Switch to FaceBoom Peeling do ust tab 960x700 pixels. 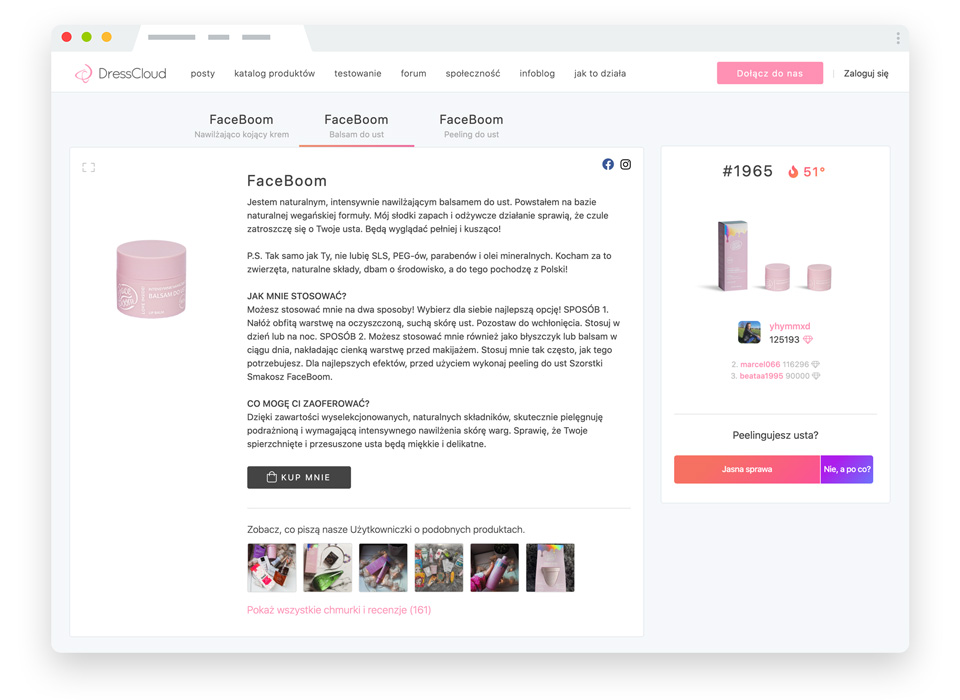(x=471, y=126)
